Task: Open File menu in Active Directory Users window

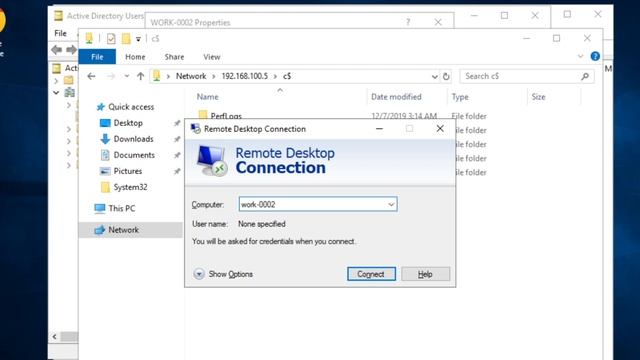Action: click(60, 33)
